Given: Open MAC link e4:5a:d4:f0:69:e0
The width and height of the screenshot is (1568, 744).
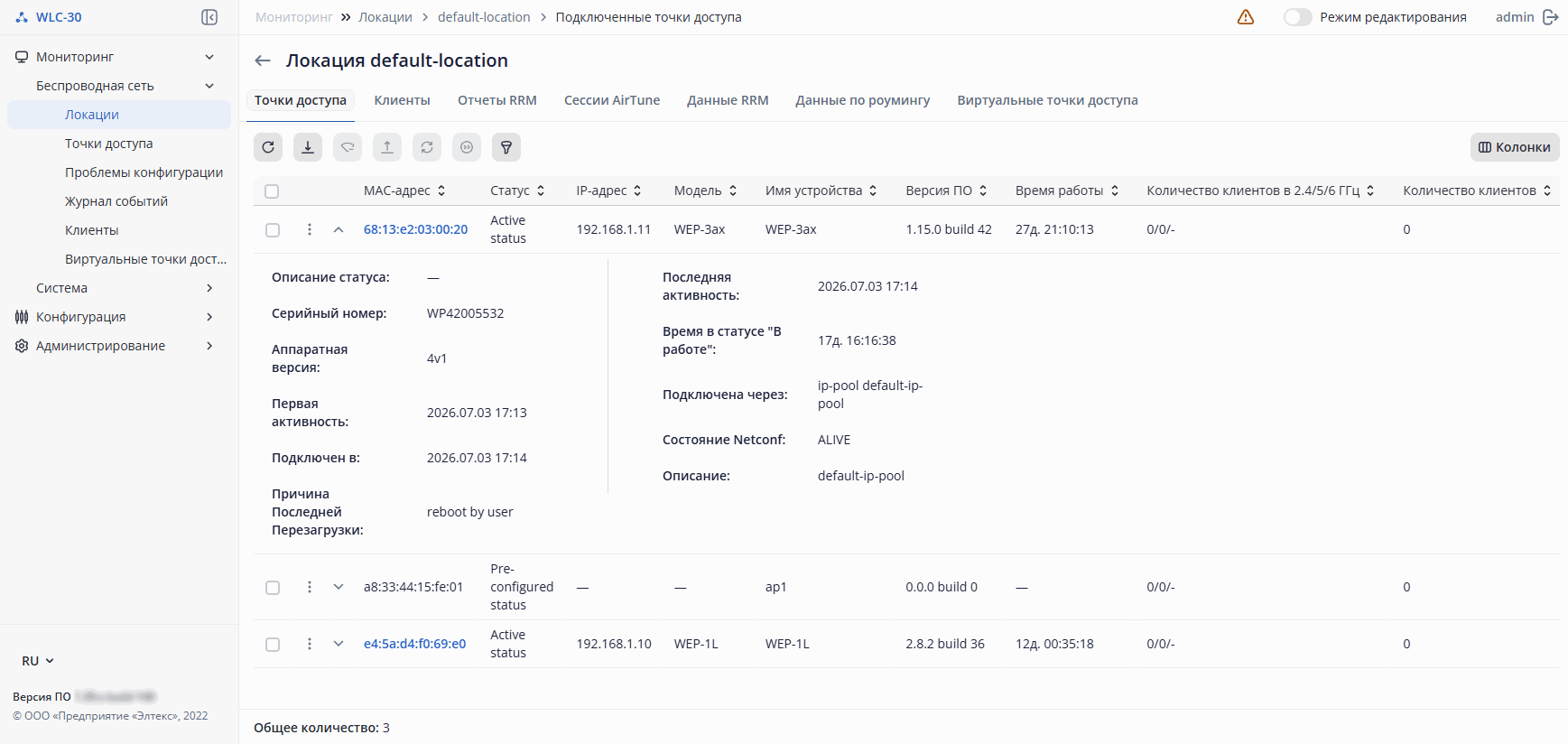Looking at the screenshot, I should click(414, 644).
